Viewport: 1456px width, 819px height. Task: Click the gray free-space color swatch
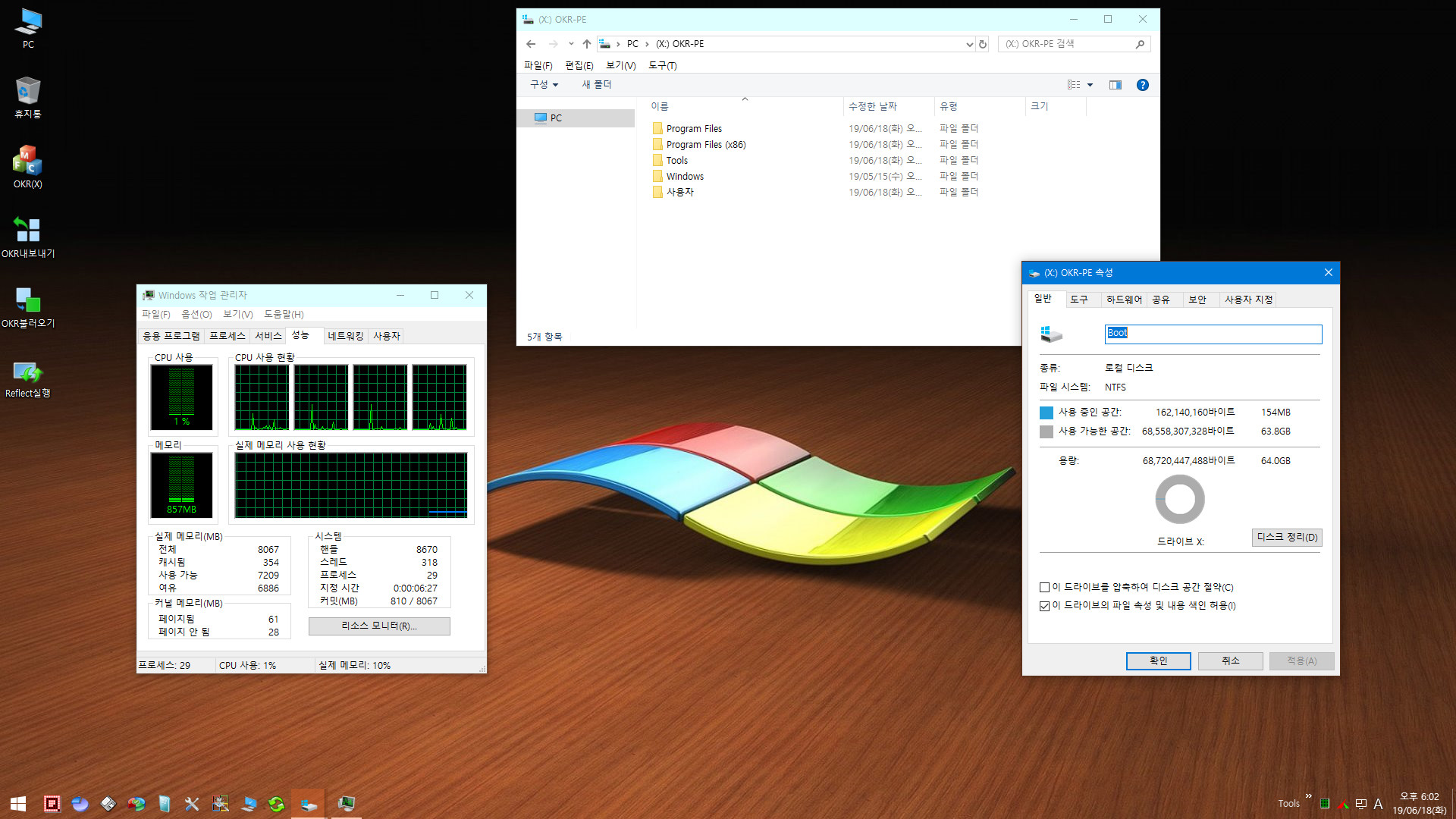1046,431
